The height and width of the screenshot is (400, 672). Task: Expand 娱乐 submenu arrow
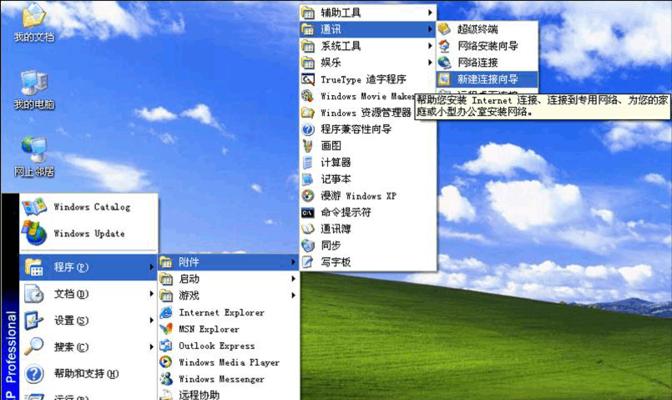coord(430,63)
